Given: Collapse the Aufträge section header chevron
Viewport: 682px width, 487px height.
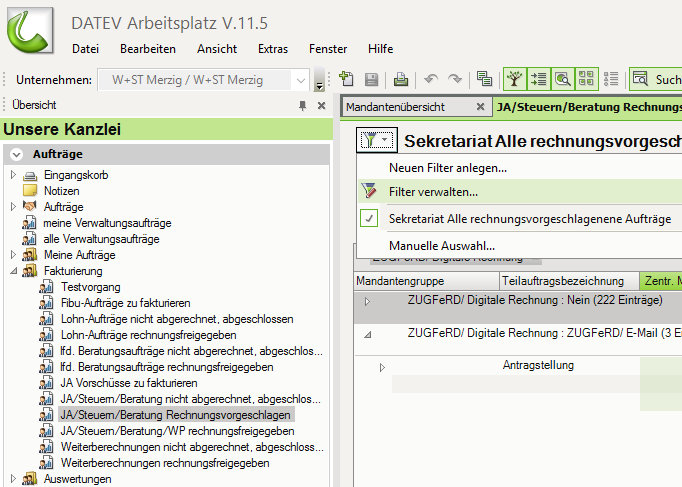Looking at the screenshot, I should tap(17, 154).
